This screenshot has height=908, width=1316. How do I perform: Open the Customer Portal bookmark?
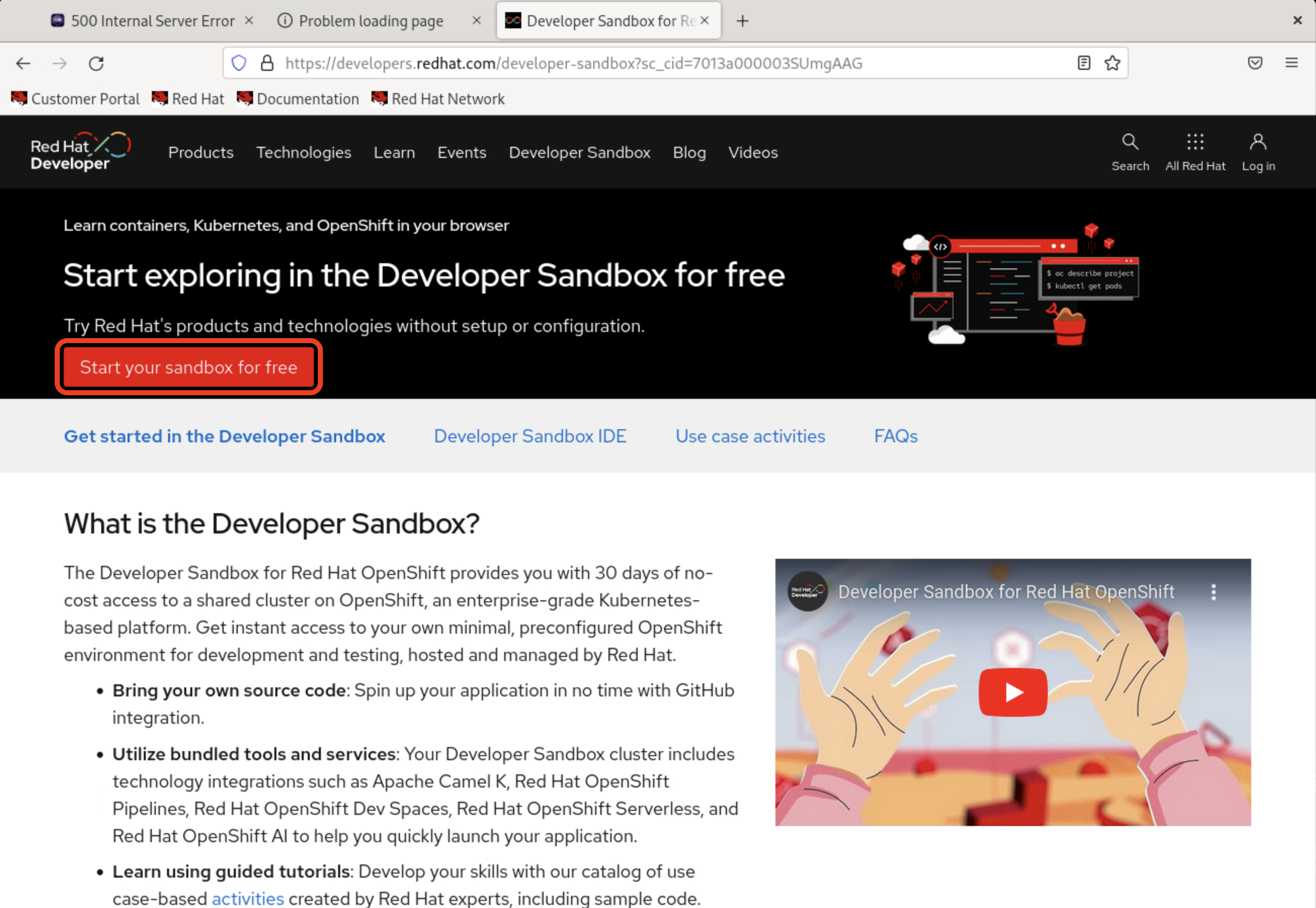coord(75,98)
